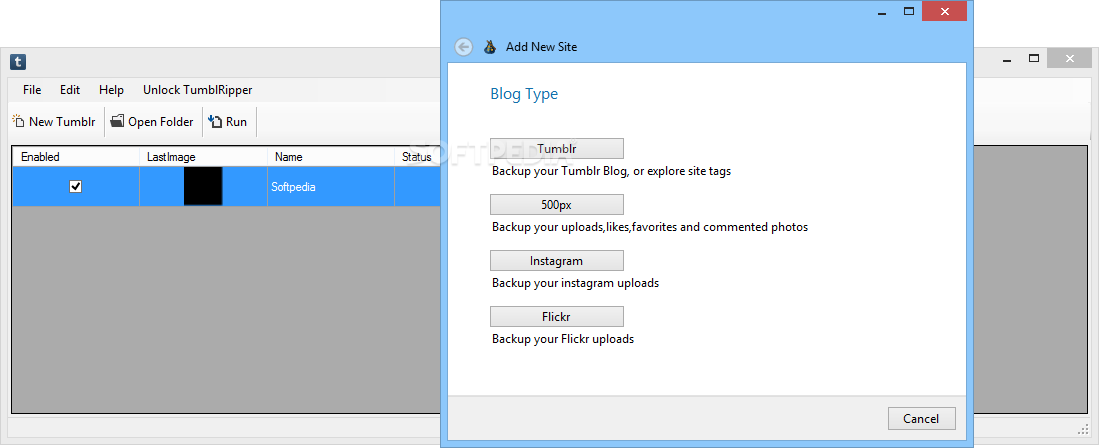Sort by the Name column header
This screenshot has height=448, width=1099.
[x=331, y=157]
